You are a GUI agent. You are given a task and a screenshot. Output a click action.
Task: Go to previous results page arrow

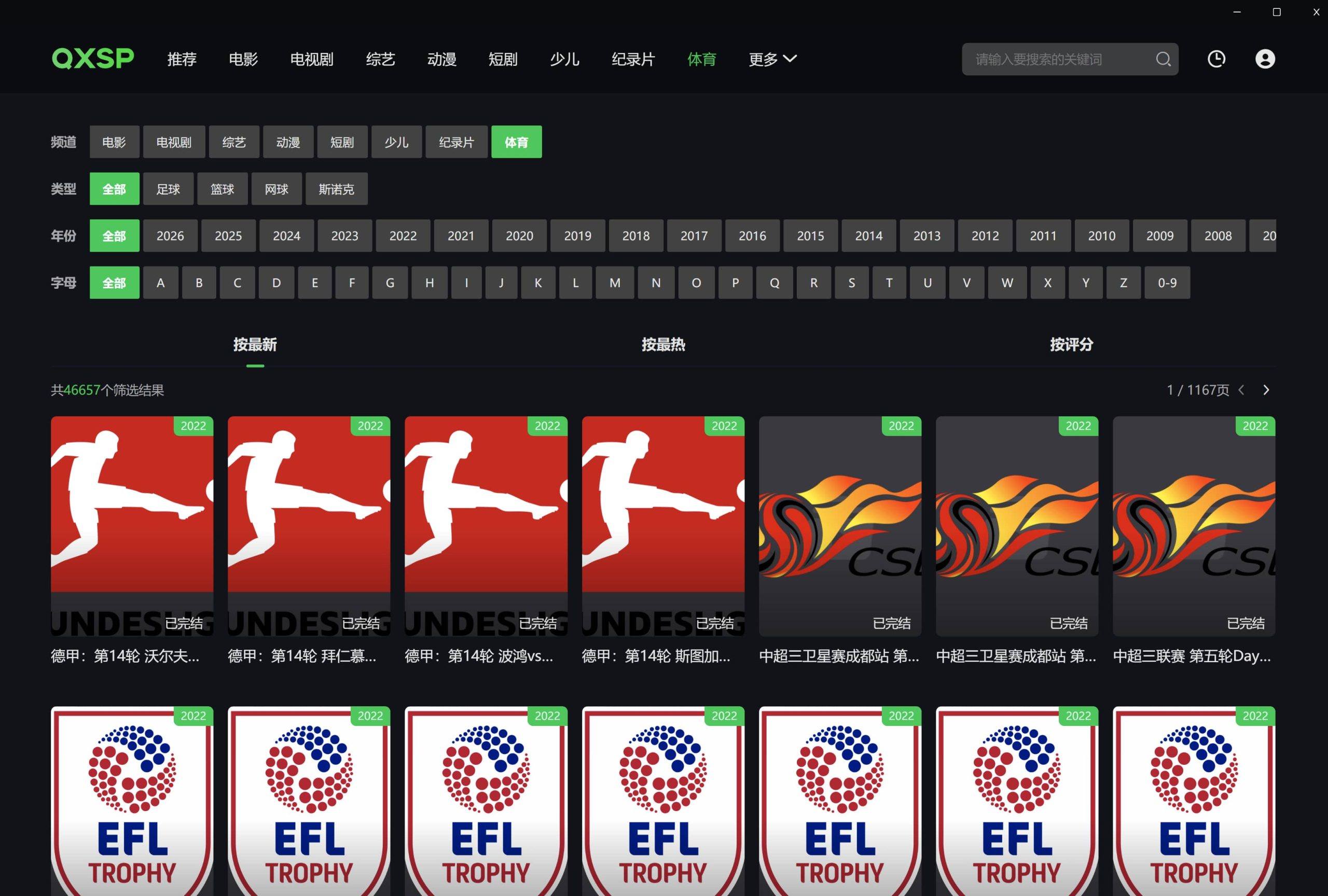tap(1241, 390)
